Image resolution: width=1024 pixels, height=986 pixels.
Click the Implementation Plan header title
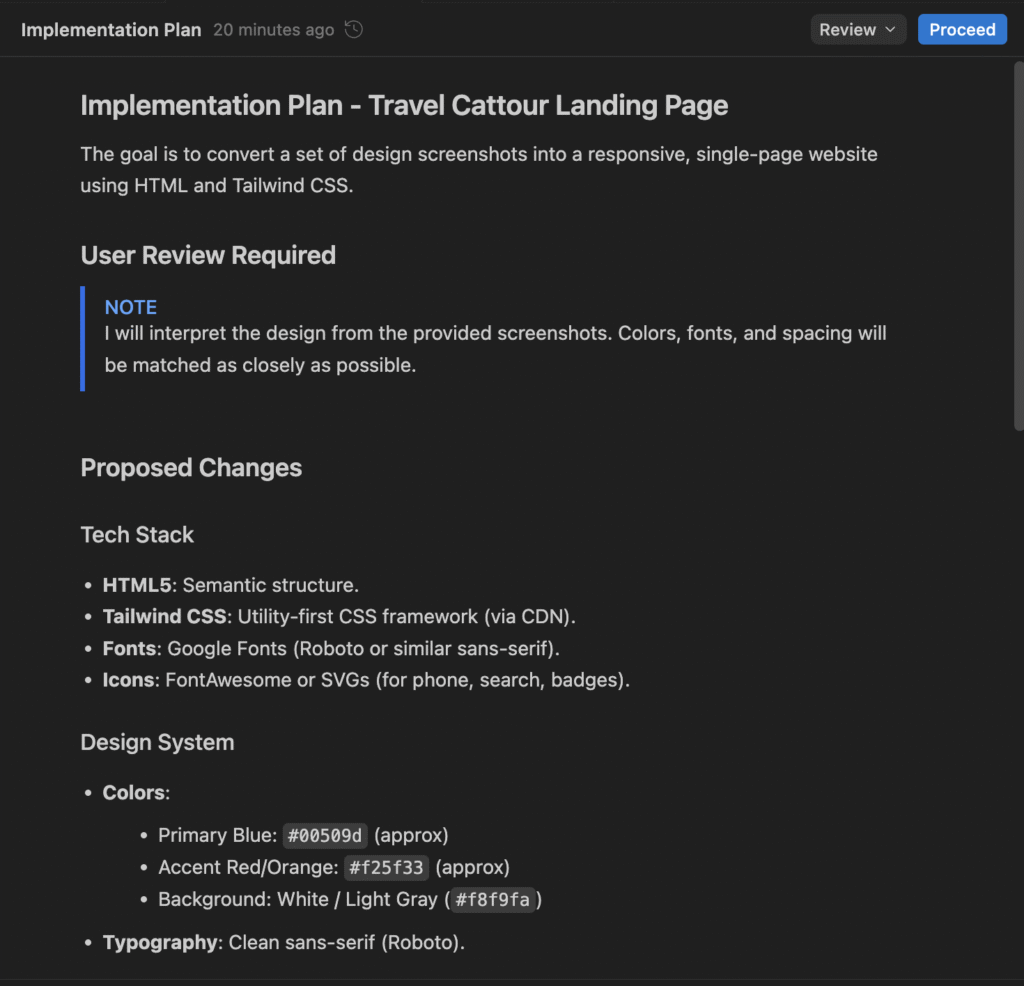coord(111,30)
